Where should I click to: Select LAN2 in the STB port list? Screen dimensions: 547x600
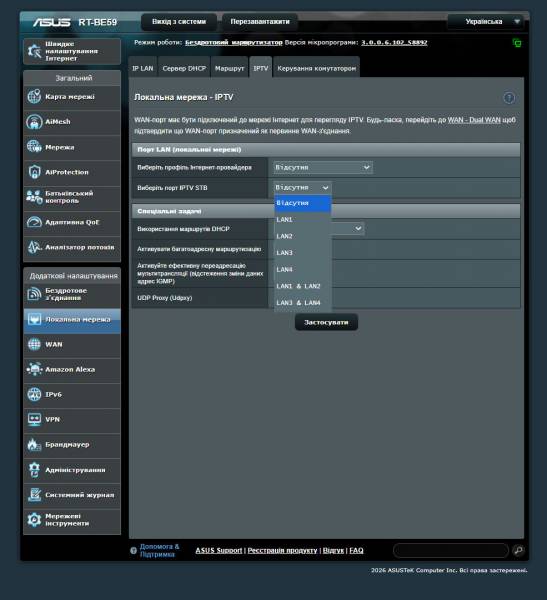[x=302, y=236]
